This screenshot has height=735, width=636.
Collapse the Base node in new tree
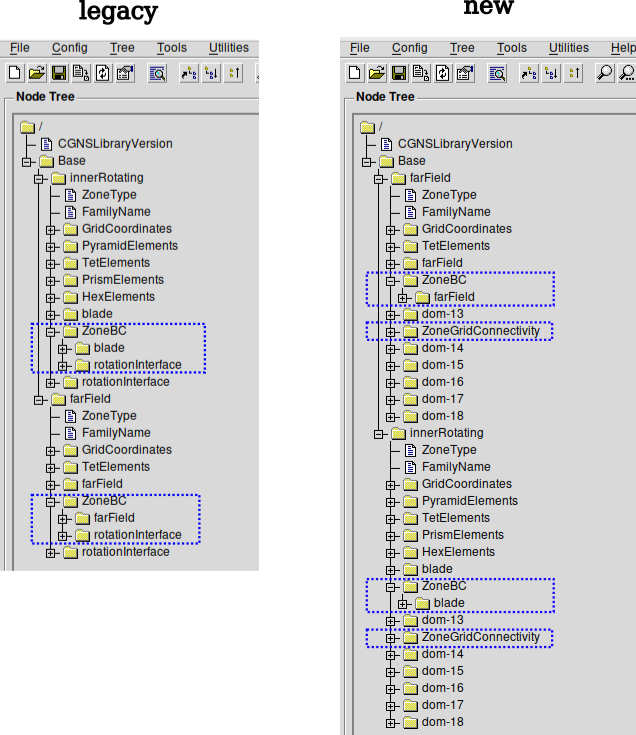(x=367, y=161)
